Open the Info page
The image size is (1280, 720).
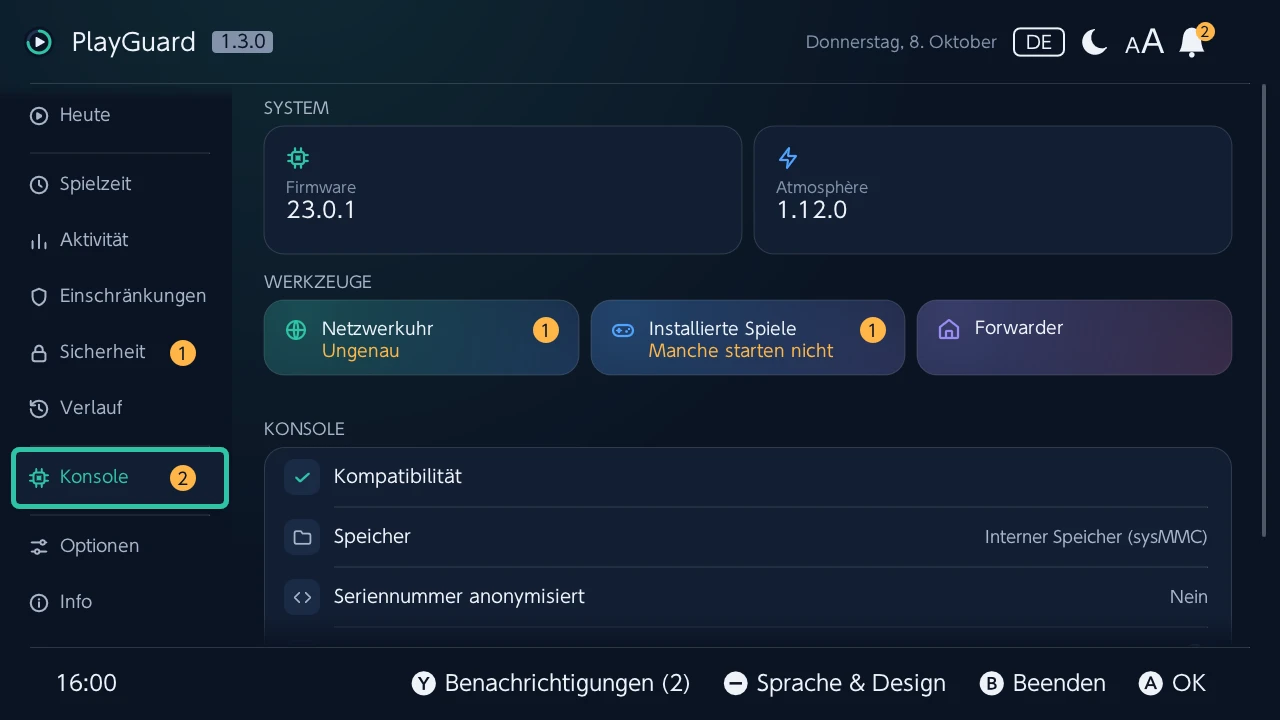point(120,602)
